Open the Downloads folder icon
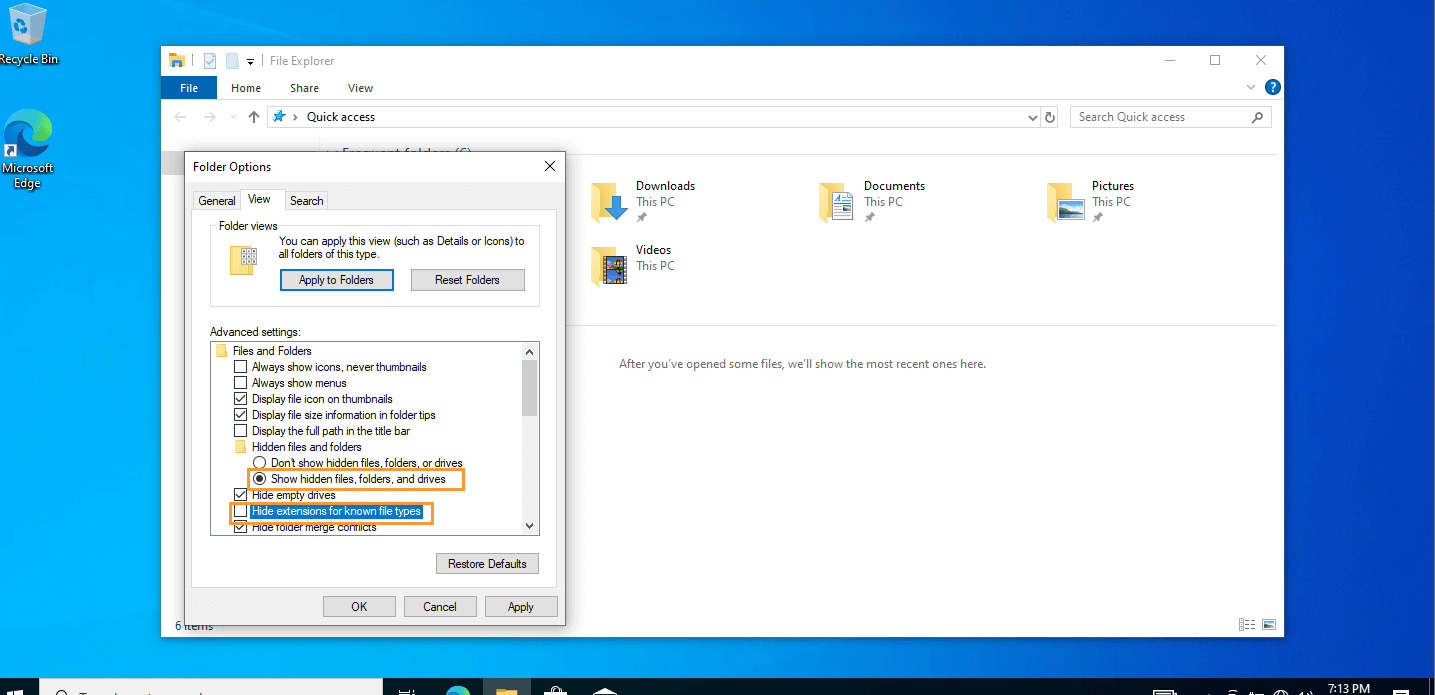This screenshot has height=695, width=1435. tap(608, 203)
